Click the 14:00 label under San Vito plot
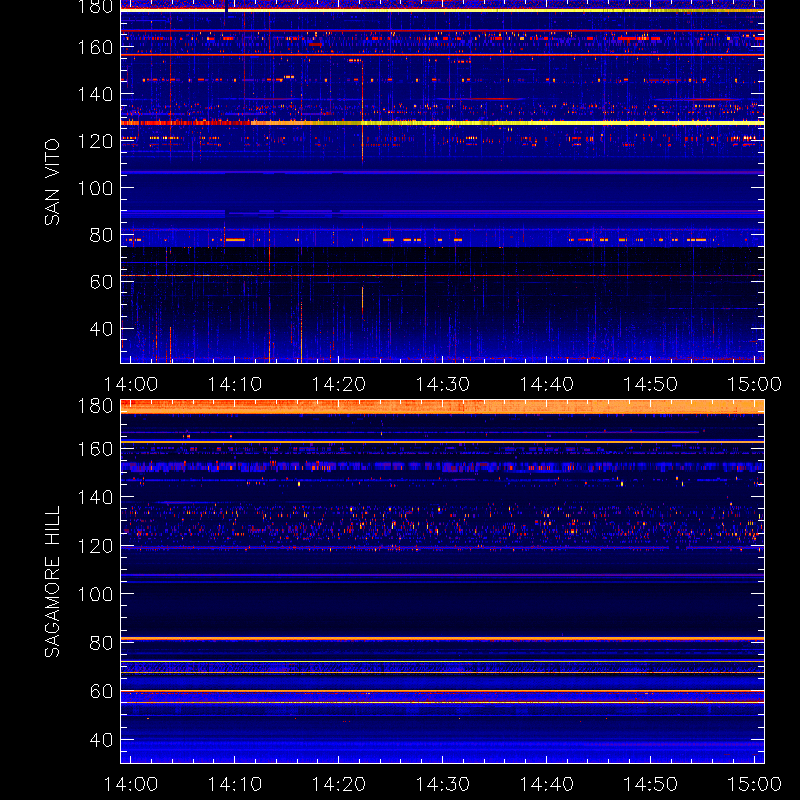Viewport: 800px width, 800px height. coord(131,384)
